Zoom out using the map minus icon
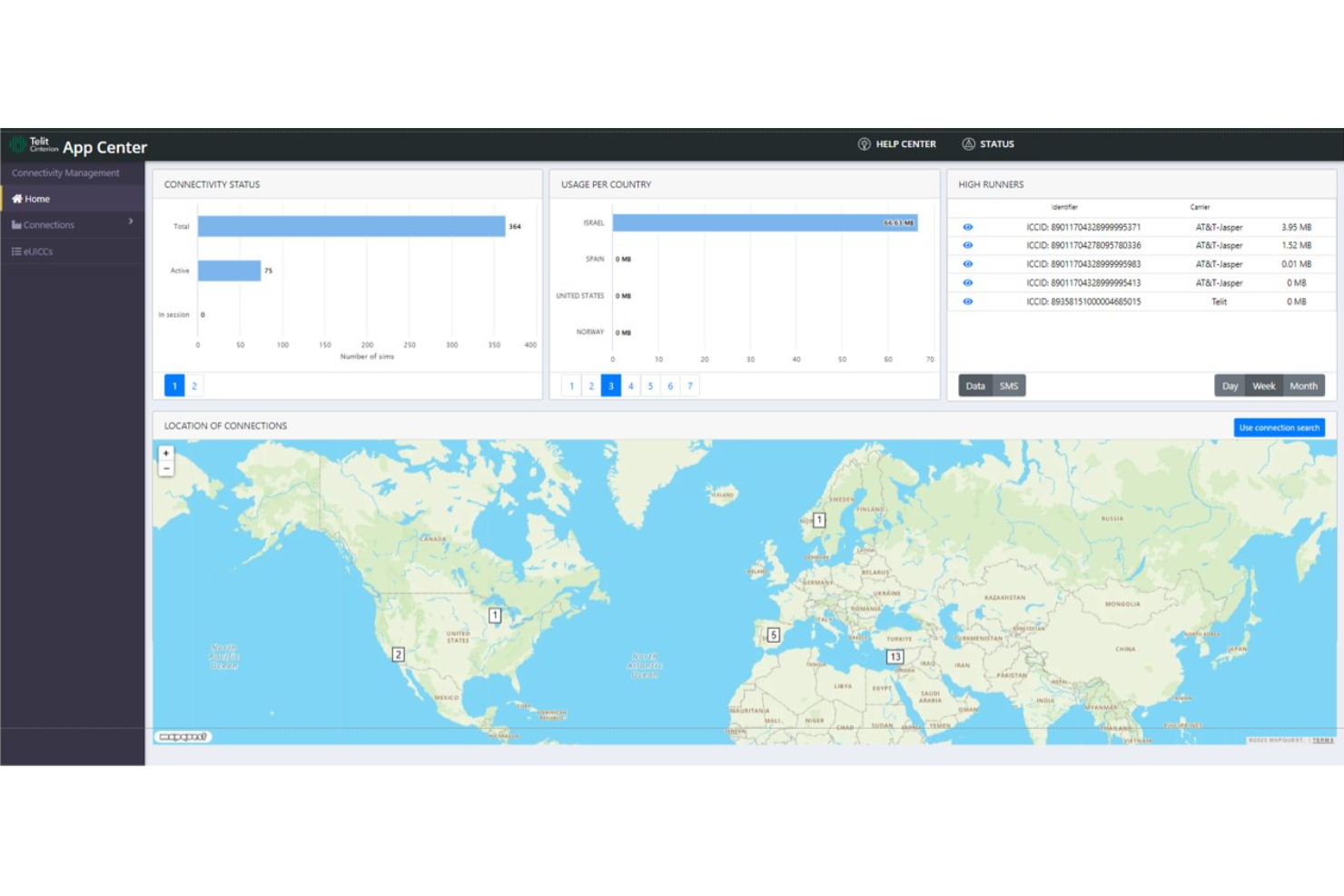The image size is (1344, 896). coord(166,468)
